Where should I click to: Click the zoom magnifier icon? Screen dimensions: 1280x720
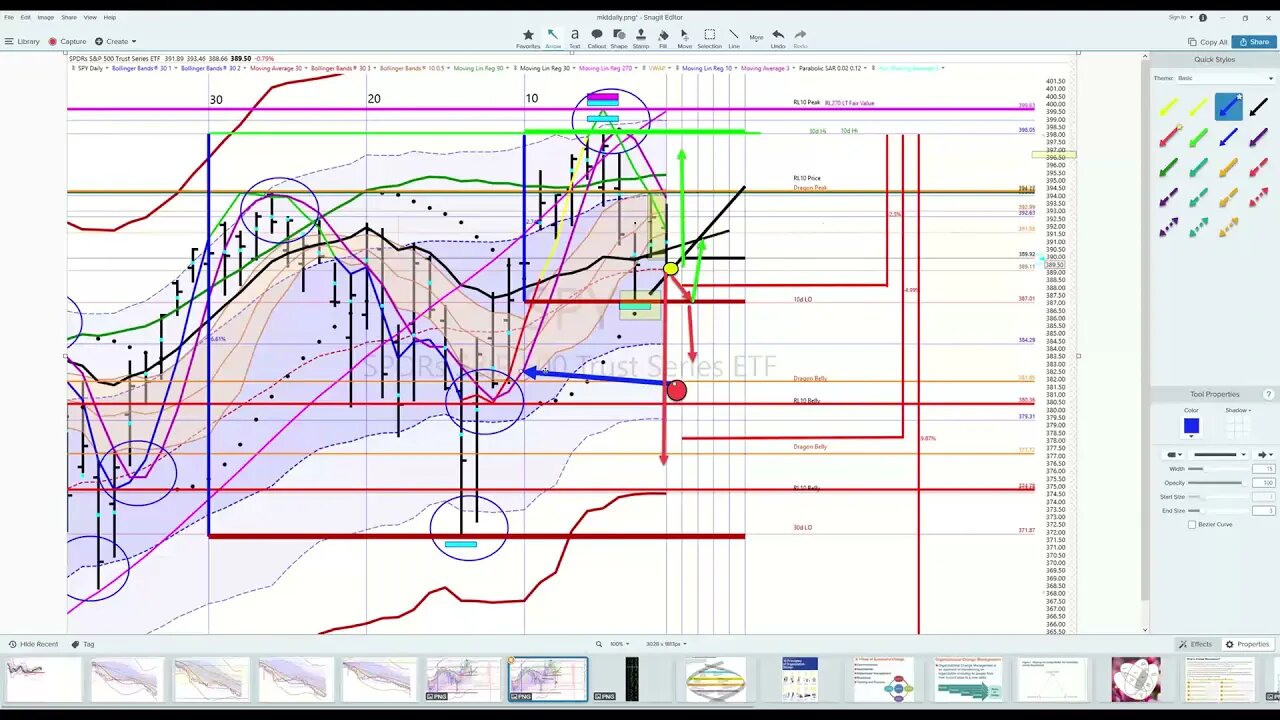[599, 644]
